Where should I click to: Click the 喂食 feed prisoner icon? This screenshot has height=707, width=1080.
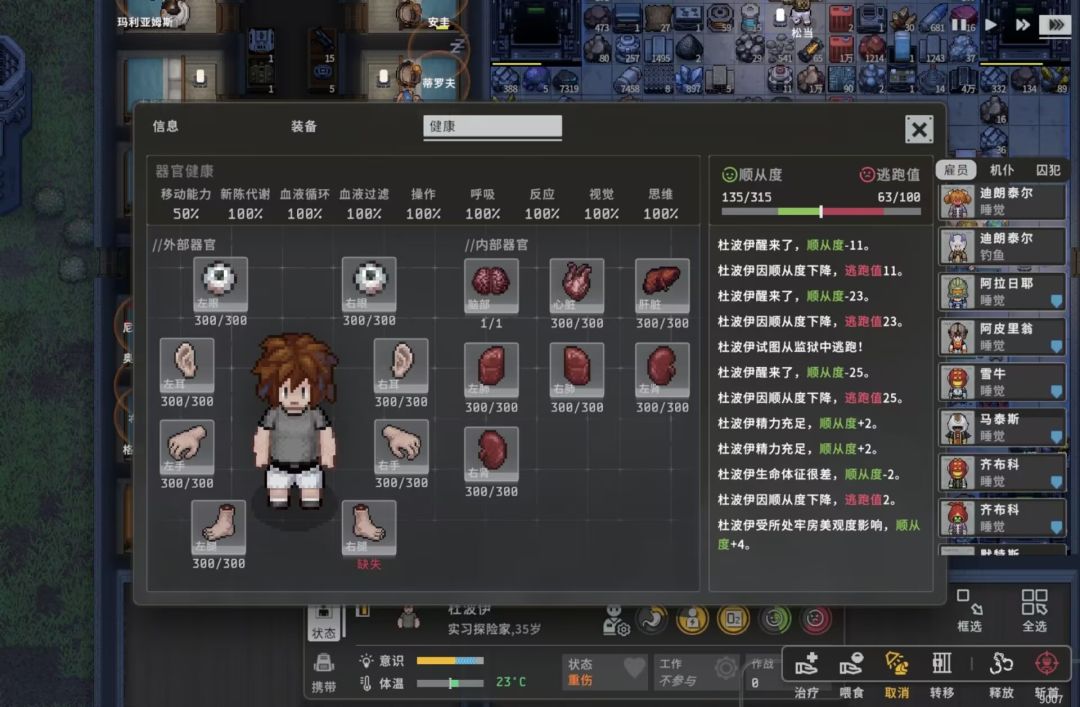coord(851,664)
